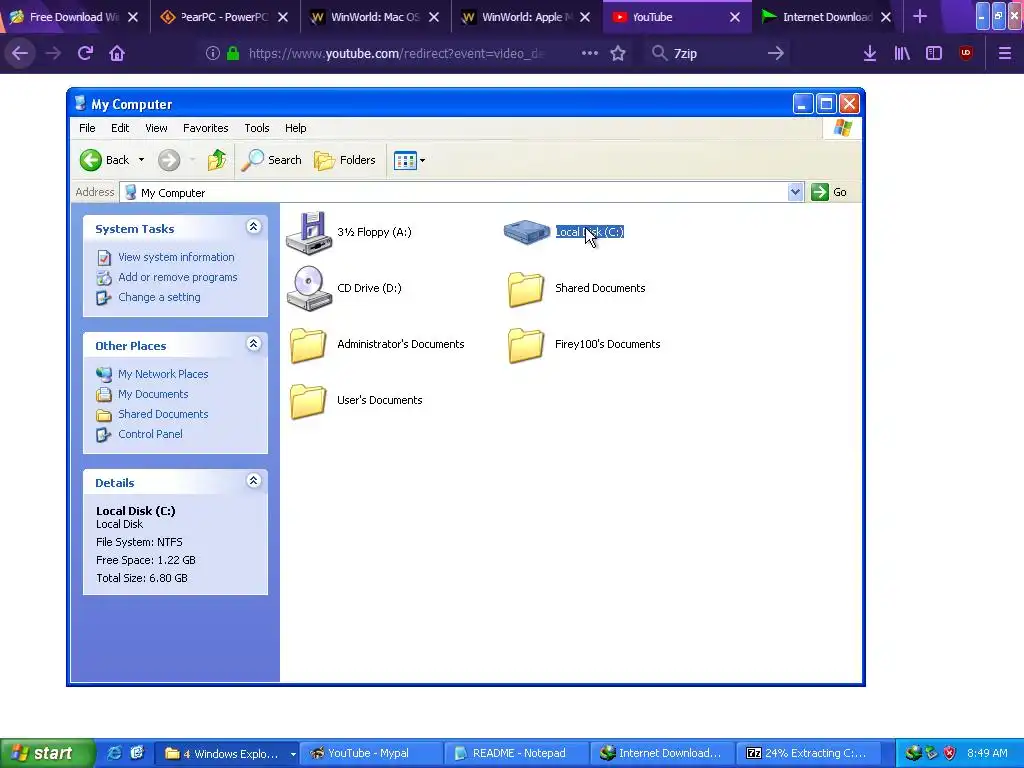Viewport: 1024px width, 768px height.
Task: Expand the Address bar dropdown
Action: (795, 192)
